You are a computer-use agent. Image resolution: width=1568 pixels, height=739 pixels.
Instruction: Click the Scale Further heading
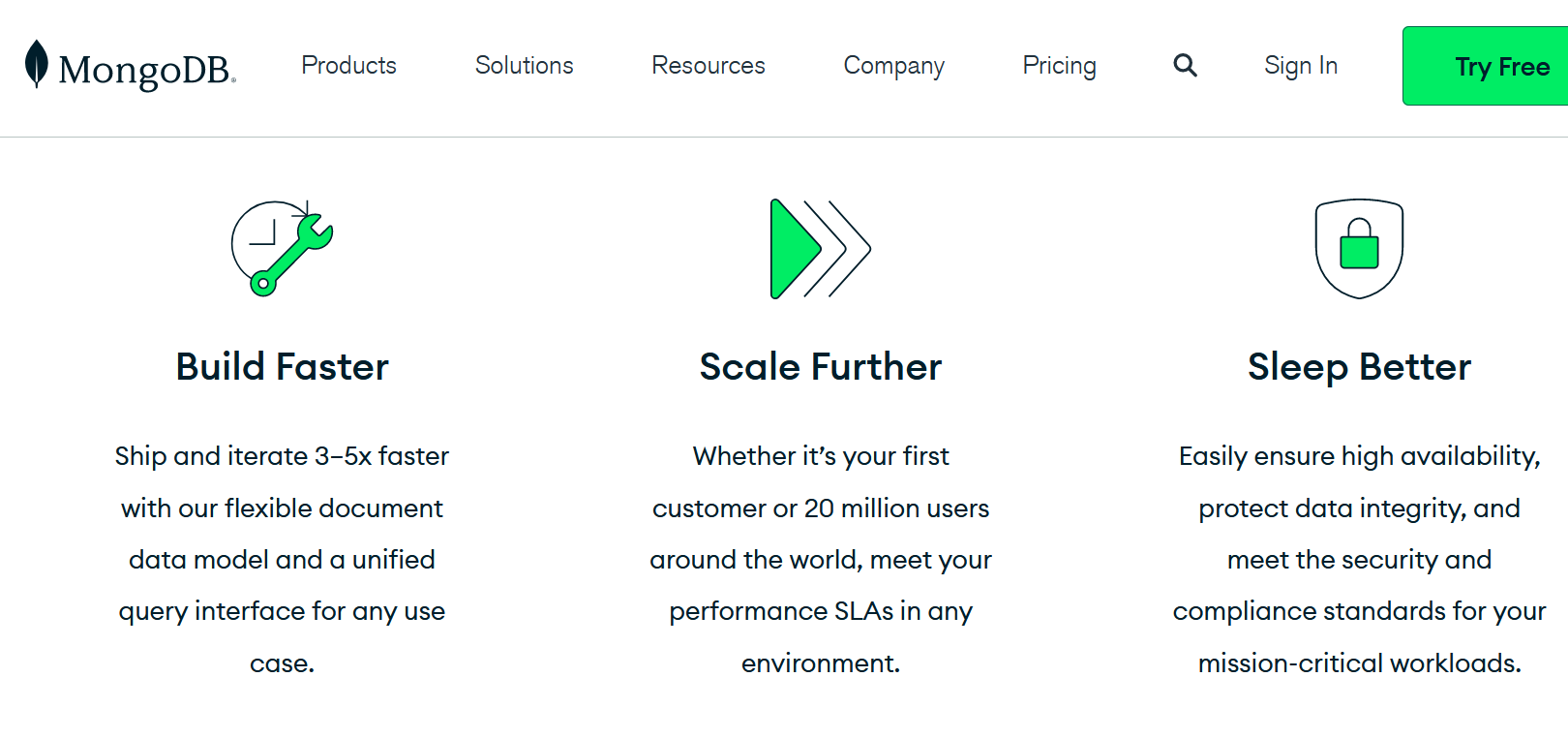(820, 367)
